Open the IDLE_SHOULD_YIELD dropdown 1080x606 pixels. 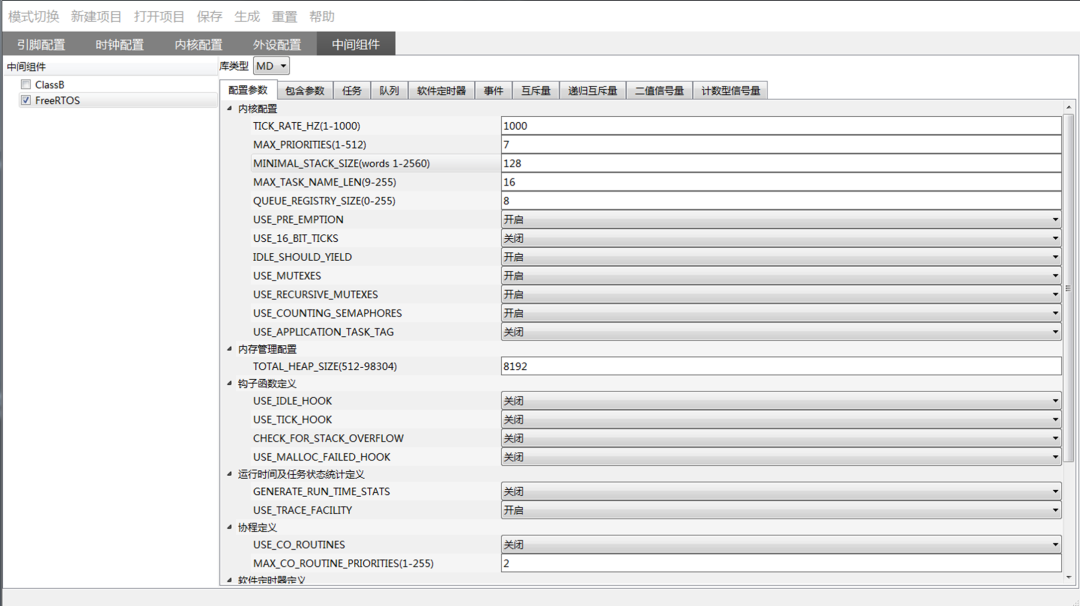[x=781, y=257]
